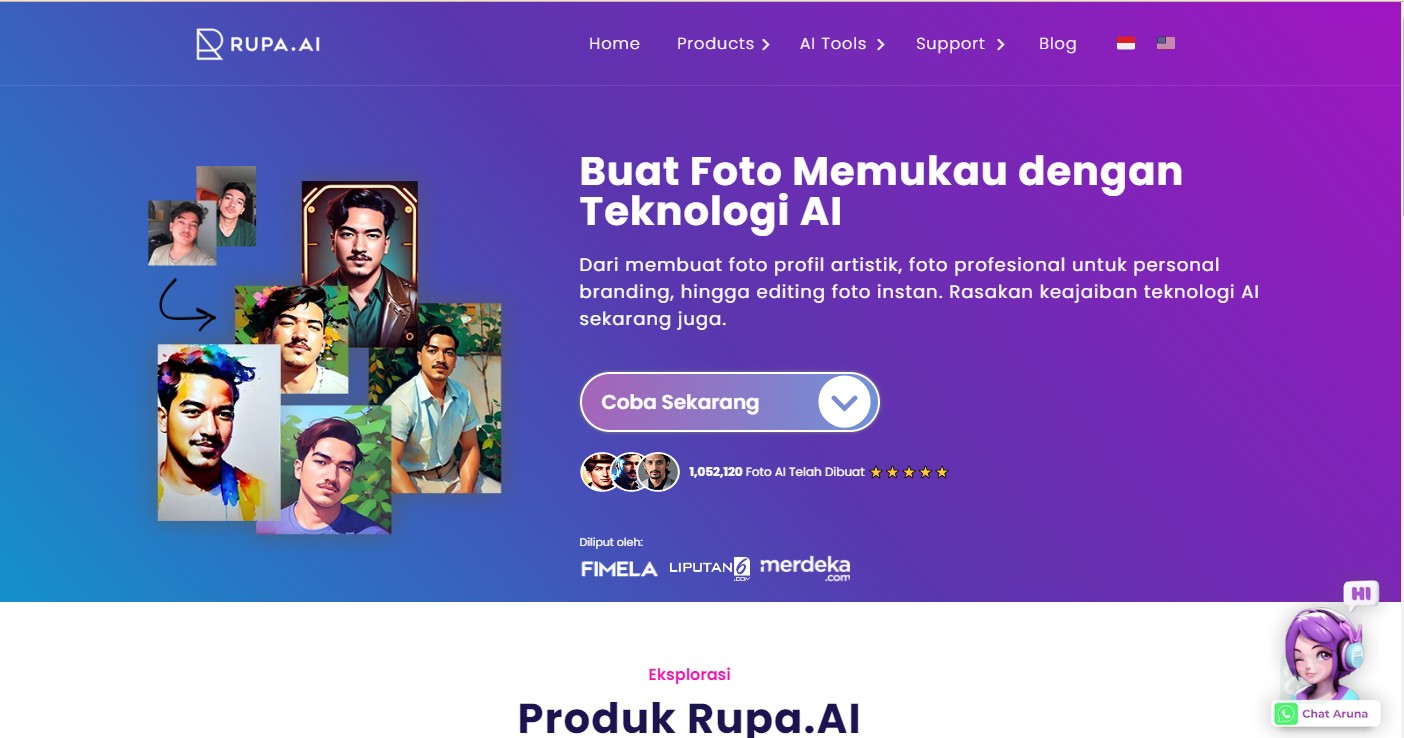Image resolution: width=1404 pixels, height=738 pixels.
Task: Click the Chat Aruna label
Action: point(1334,714)
